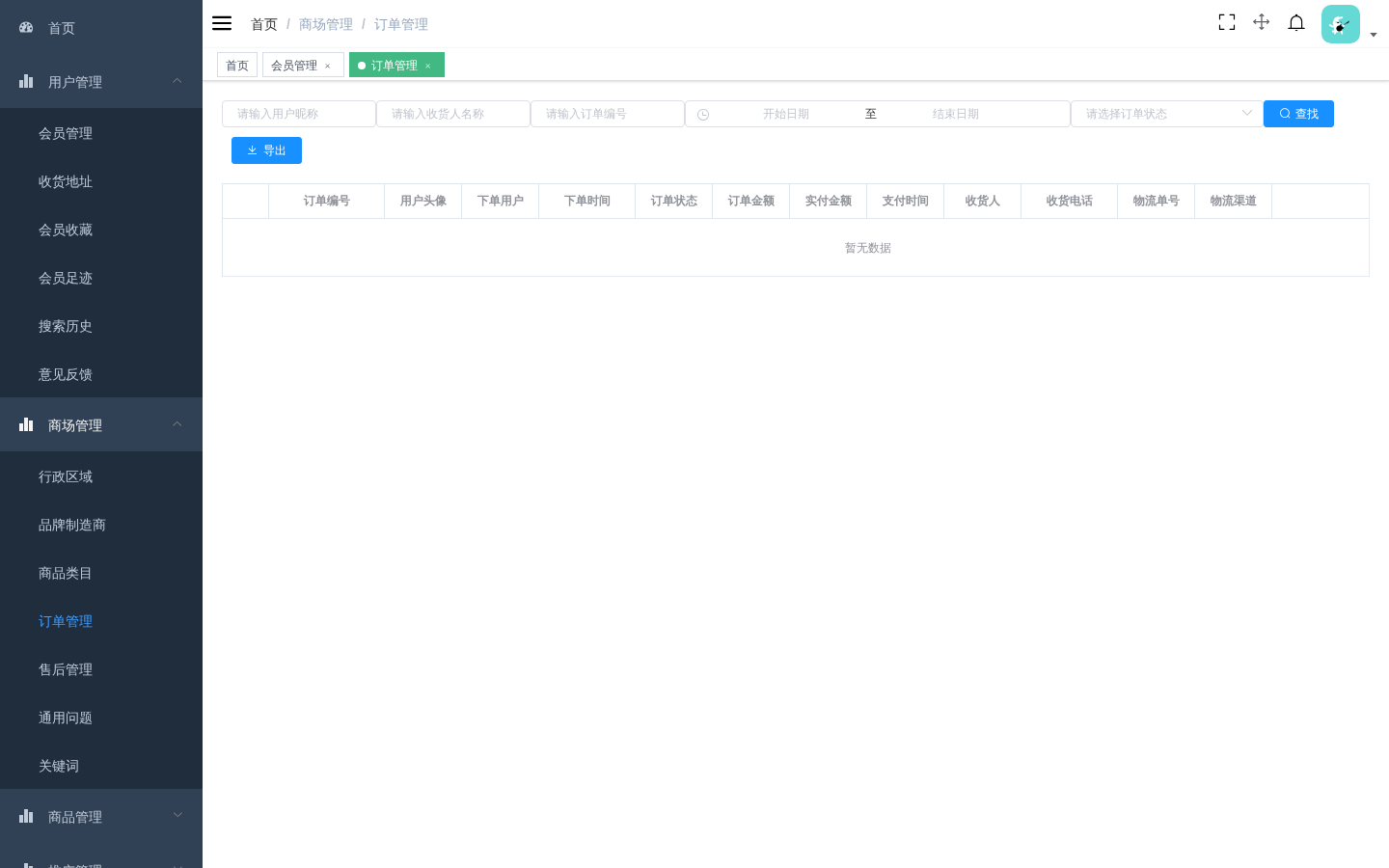Click the 导出 export button

coord(266,150)
